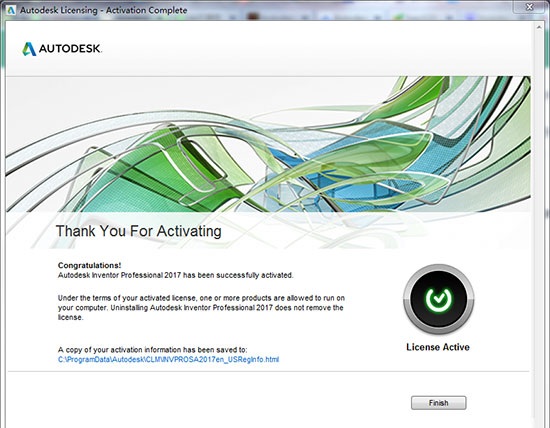This screenshot has width=550, height=428.
Task: Select the 'License Active' status label
Action: (438, 347)
